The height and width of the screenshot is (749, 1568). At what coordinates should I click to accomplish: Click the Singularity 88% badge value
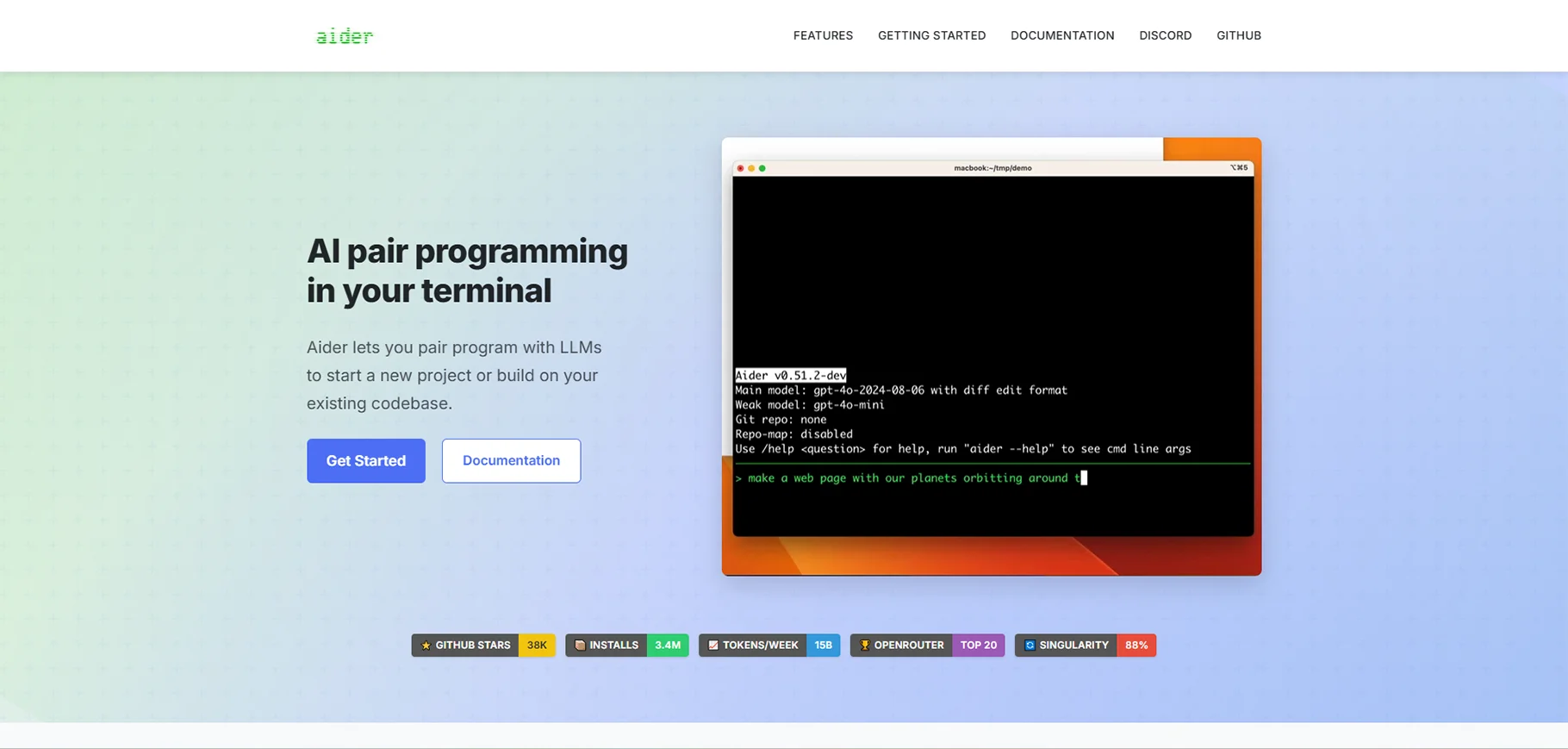pos(1136,645)
